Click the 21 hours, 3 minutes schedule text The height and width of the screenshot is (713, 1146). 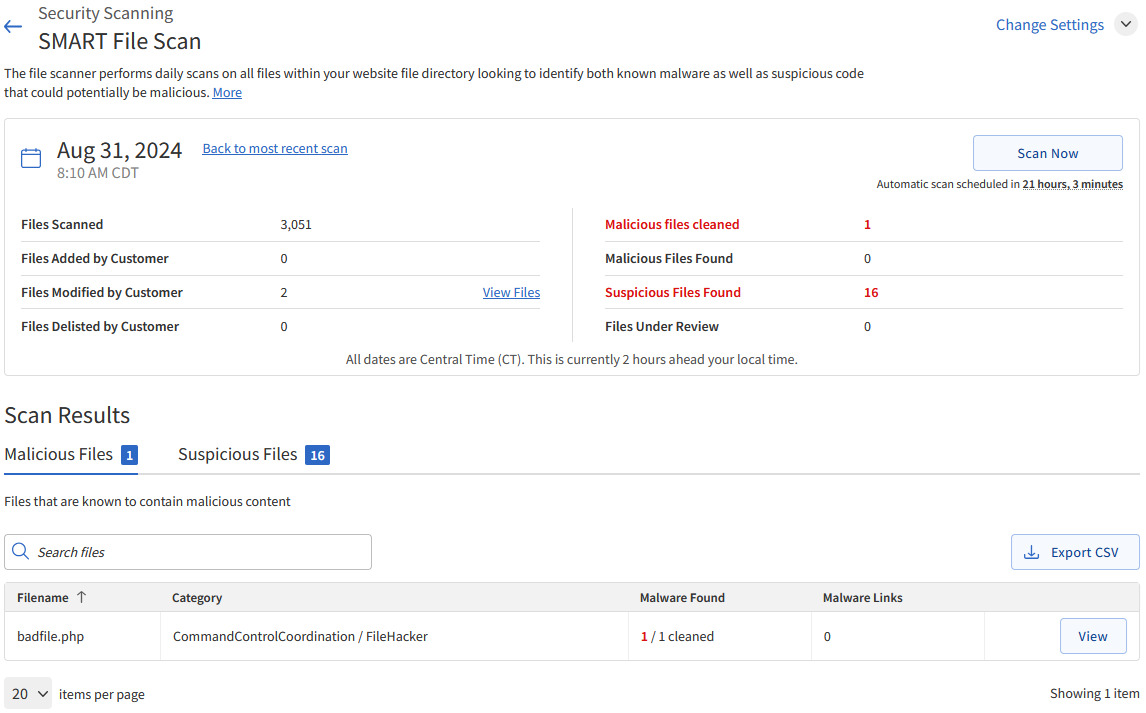pos(1072,184)
